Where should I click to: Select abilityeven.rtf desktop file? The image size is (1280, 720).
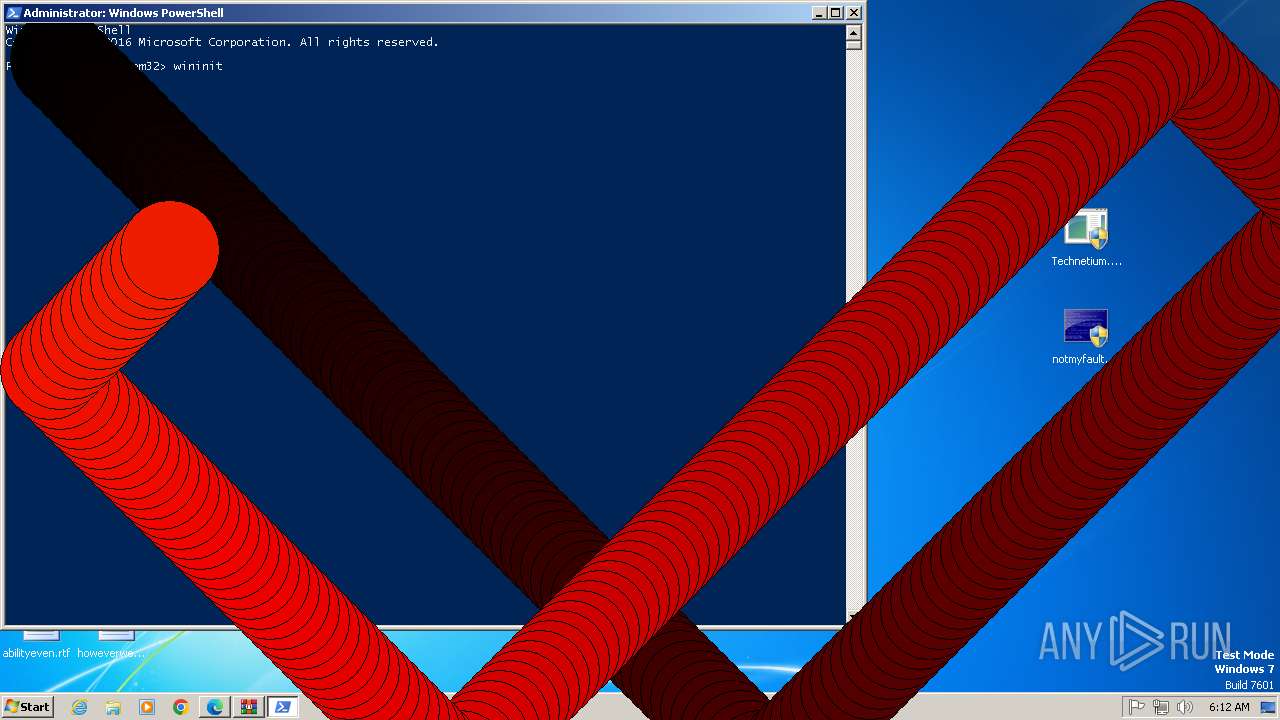pos(37,644)
